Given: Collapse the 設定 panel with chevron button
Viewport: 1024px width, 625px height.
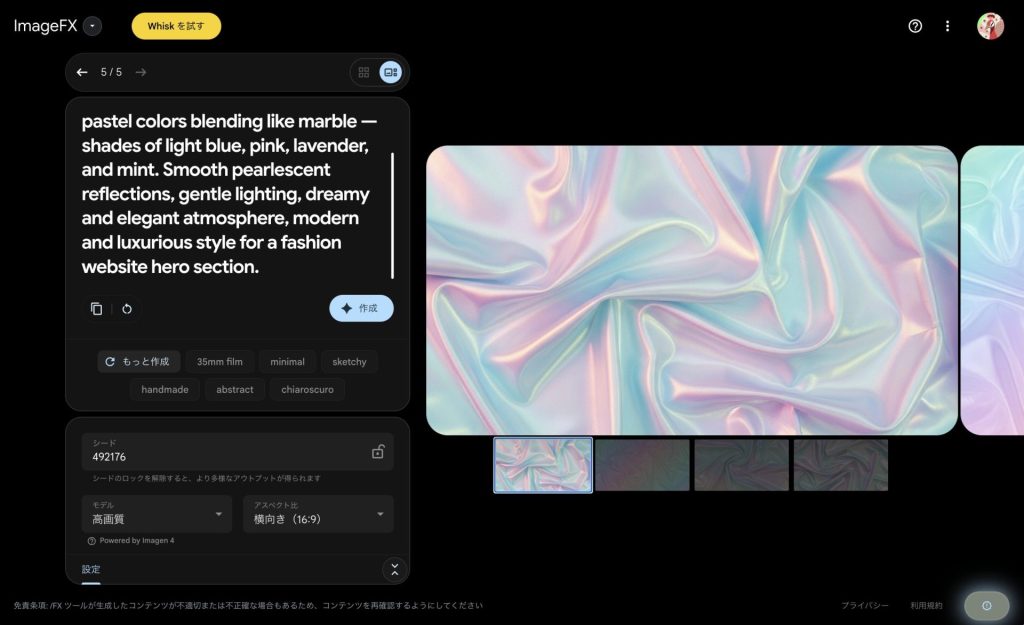Looking at the screenshot, I should [394, 570].
